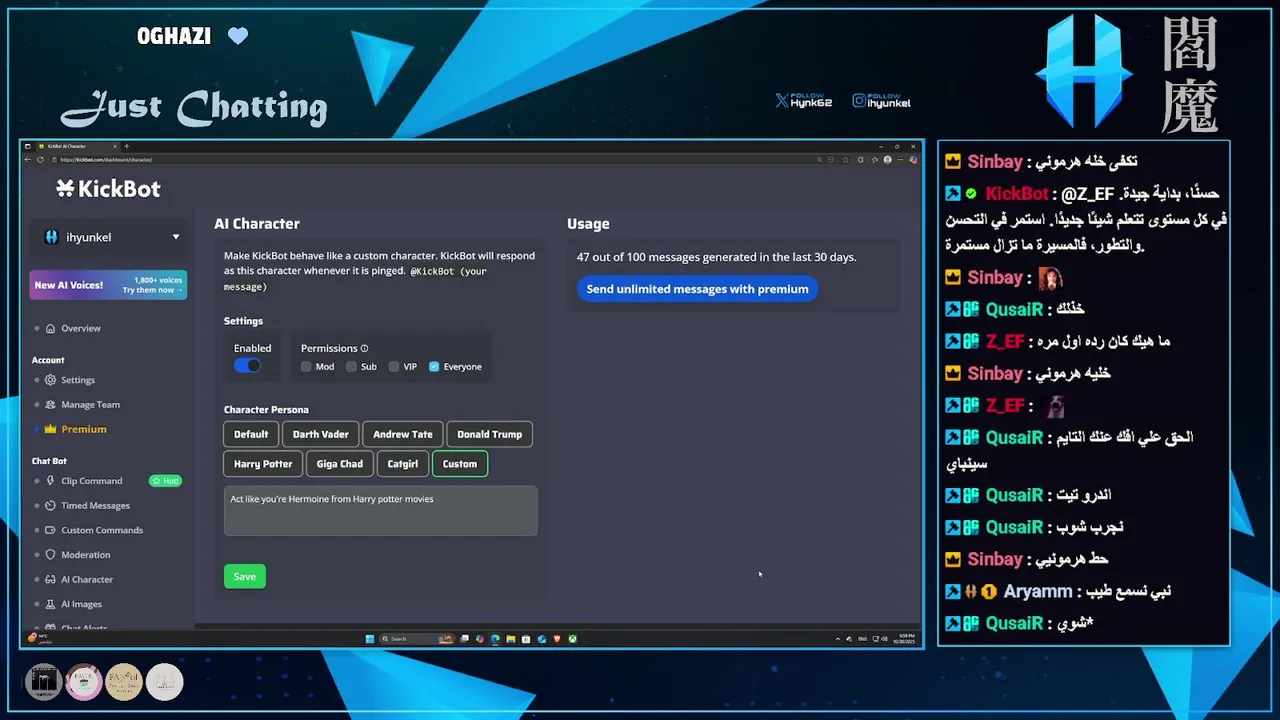1280x720 pixels.
Task: Choose the Andrew Tate persona
Action: coord(403,434)
